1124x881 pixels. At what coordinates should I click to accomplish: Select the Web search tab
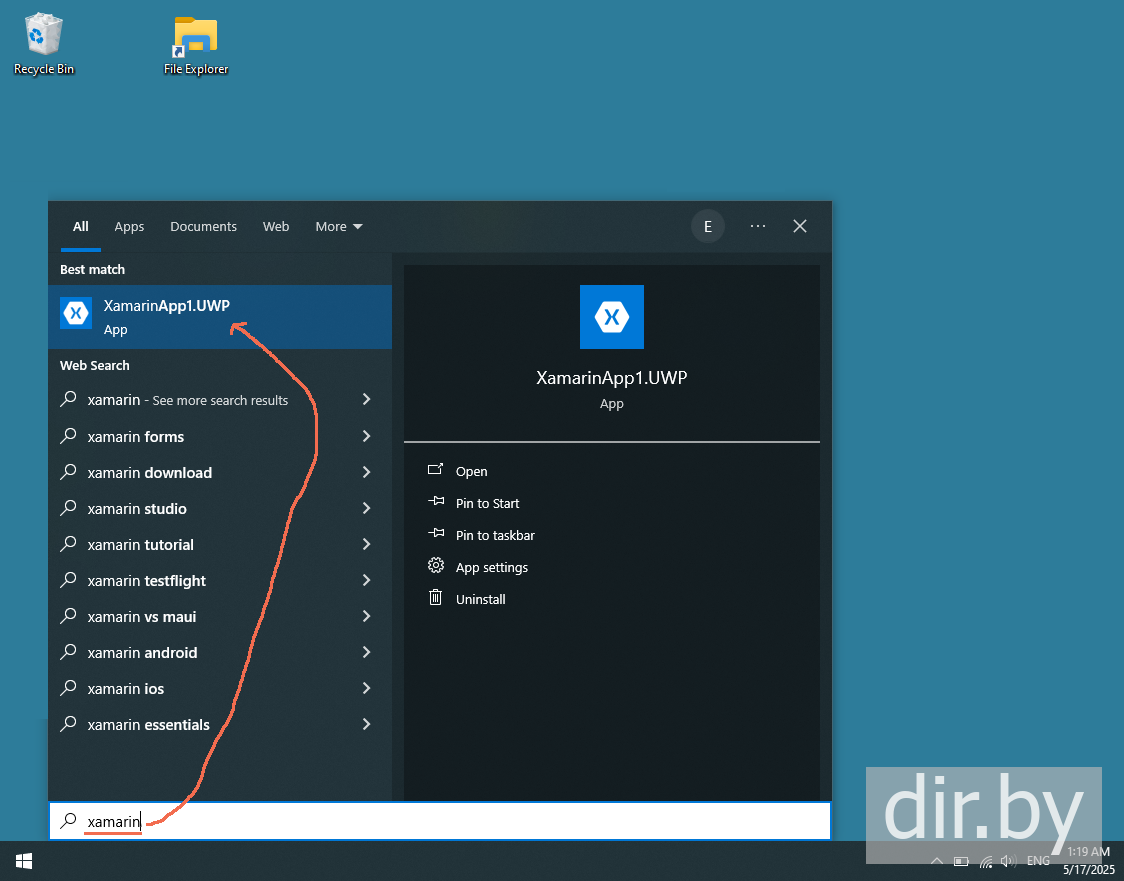click(276, 227)
